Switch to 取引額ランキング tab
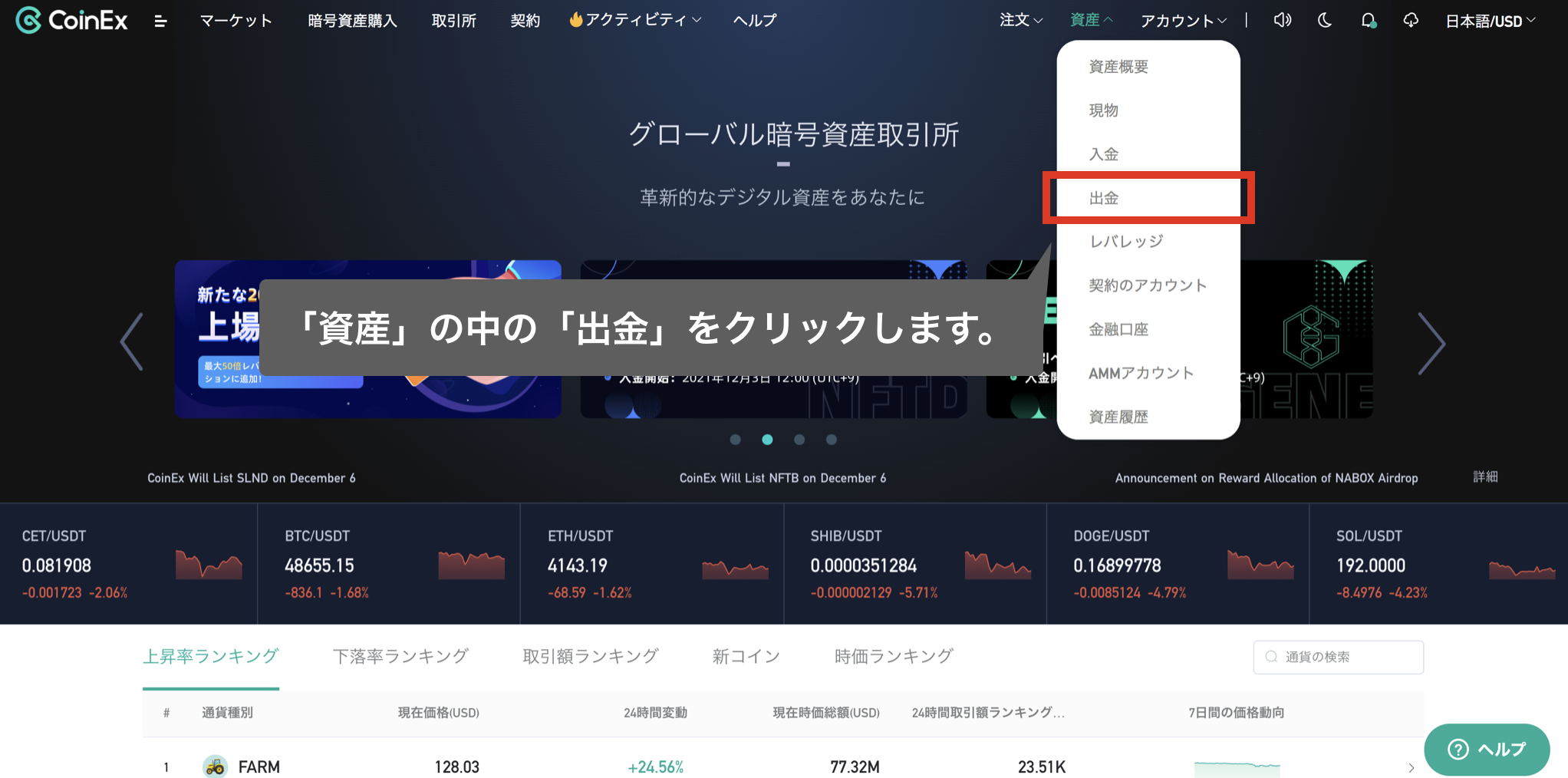This screenshot has width=1568, height=778. (x=590, y=657)
